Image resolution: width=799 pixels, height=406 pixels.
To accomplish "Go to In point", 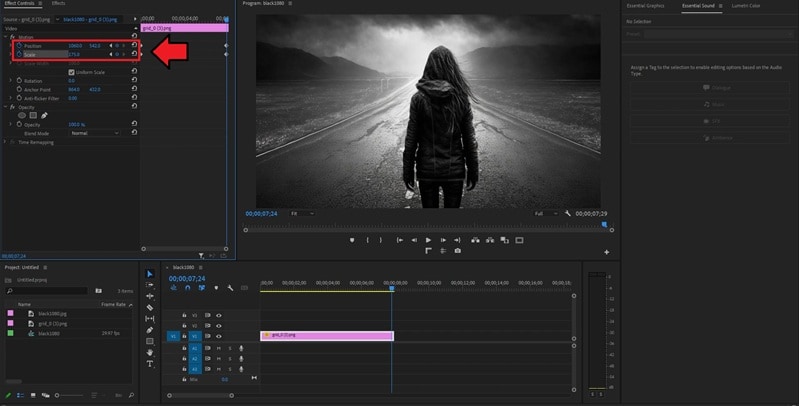I will click(400, 240).
